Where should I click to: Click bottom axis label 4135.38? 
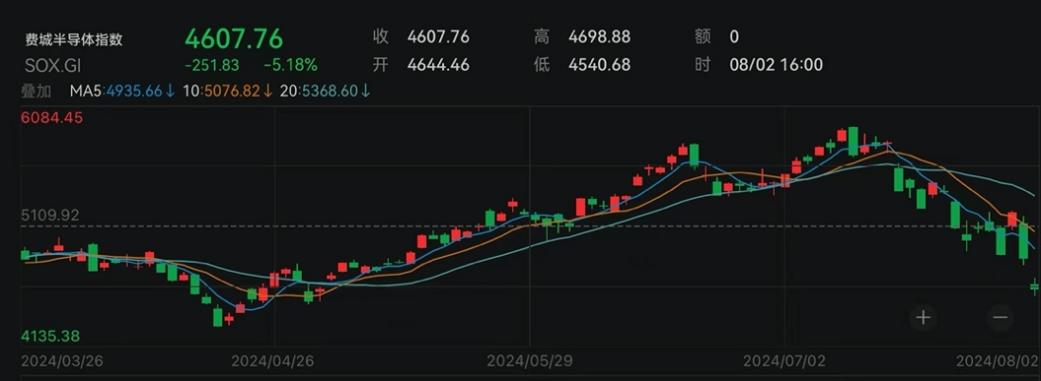tap(50, 336)
